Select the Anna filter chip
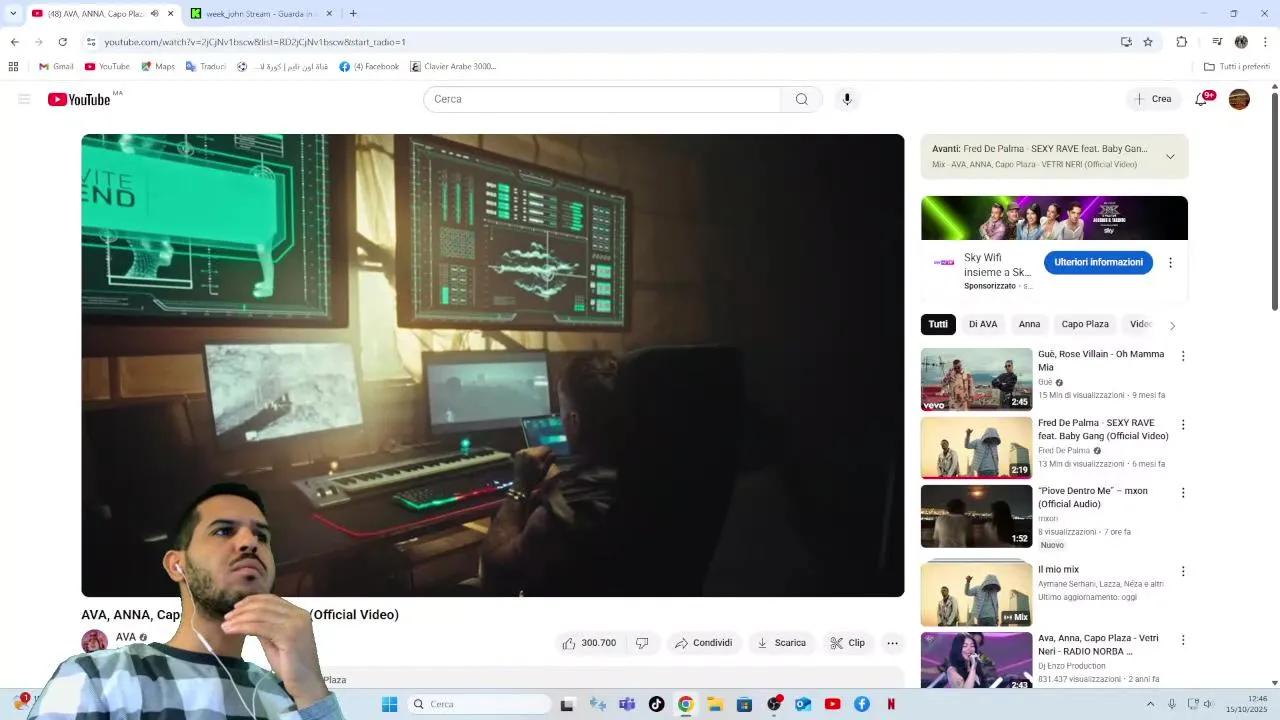 coord(1029,324)
